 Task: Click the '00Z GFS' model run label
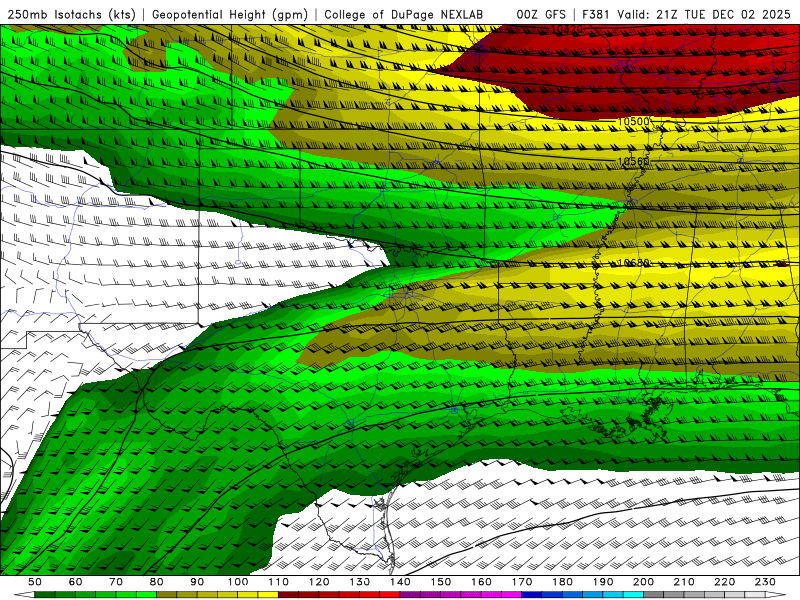(x=540, y=15)
